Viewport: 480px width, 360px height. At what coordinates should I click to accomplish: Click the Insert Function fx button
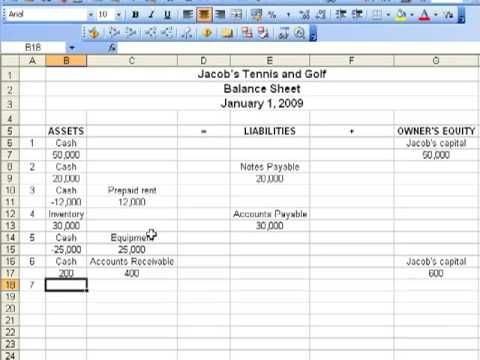[112, 48]
